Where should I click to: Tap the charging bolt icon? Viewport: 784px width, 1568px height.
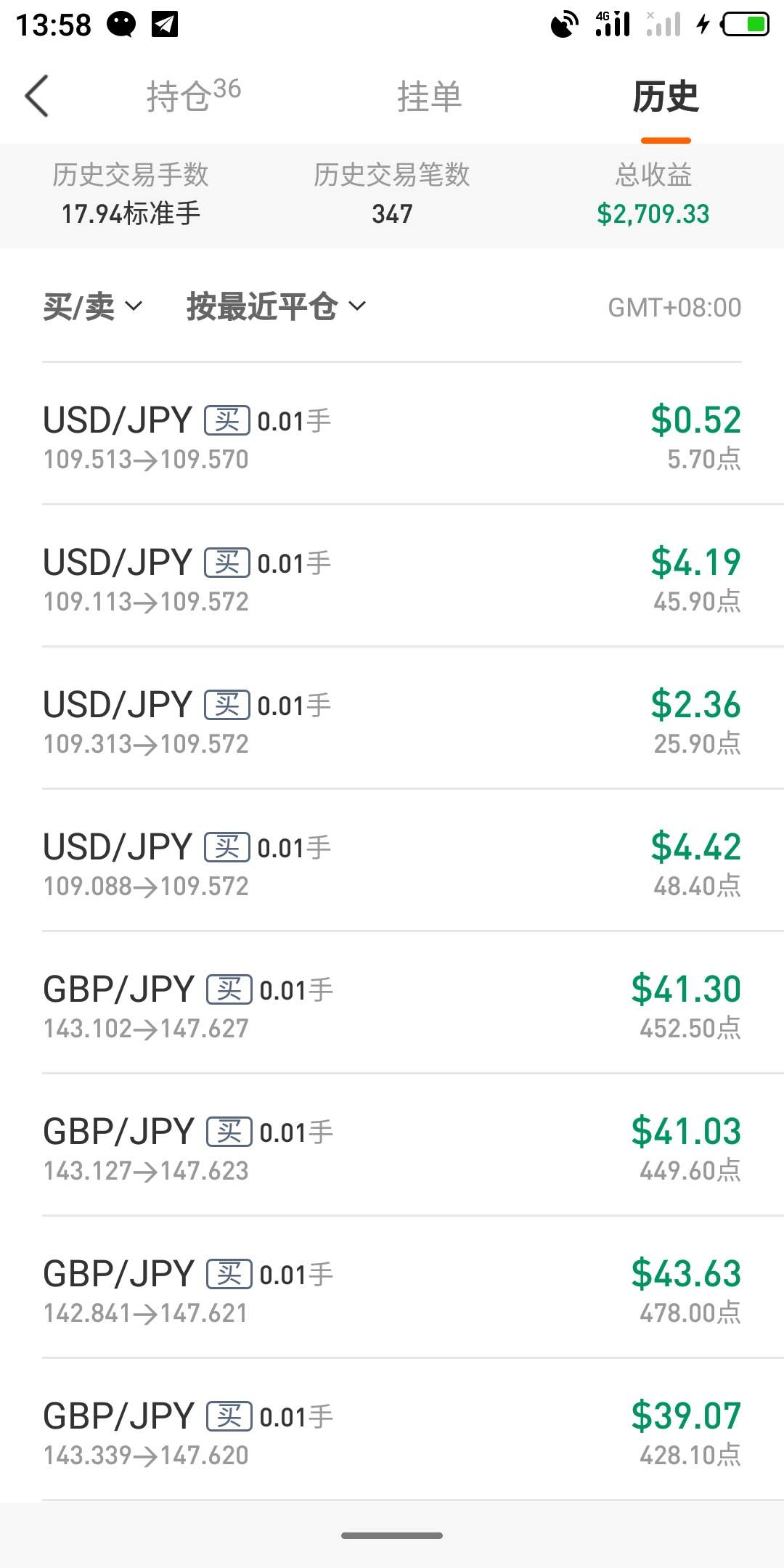(x=702, y=25)
